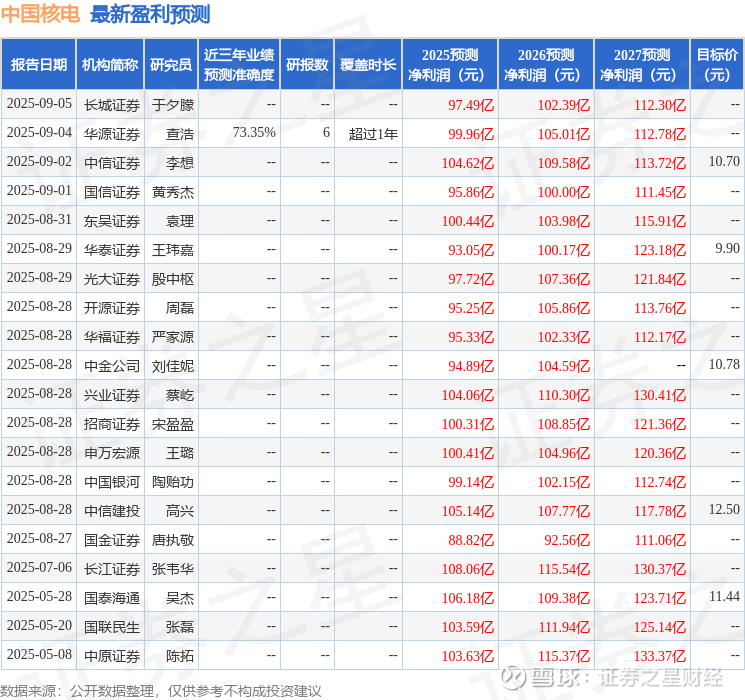Screen dimensions: 745x700
Task: Click the 2027预测净利润 column header
Action: tap(642, 65)
